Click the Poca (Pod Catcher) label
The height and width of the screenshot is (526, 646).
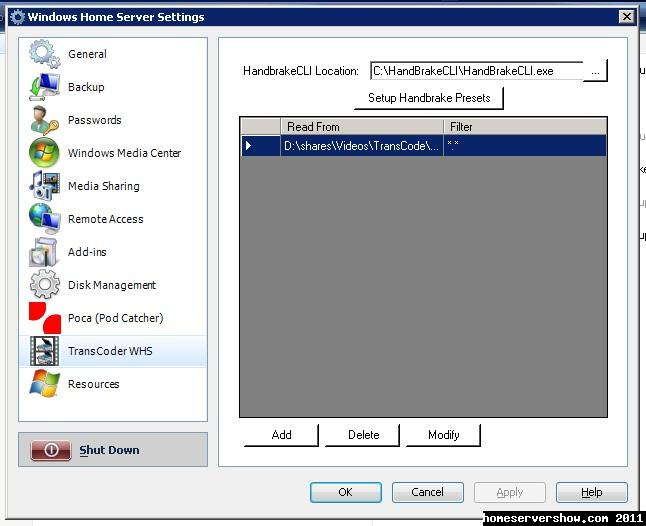(x=116, y=318)
